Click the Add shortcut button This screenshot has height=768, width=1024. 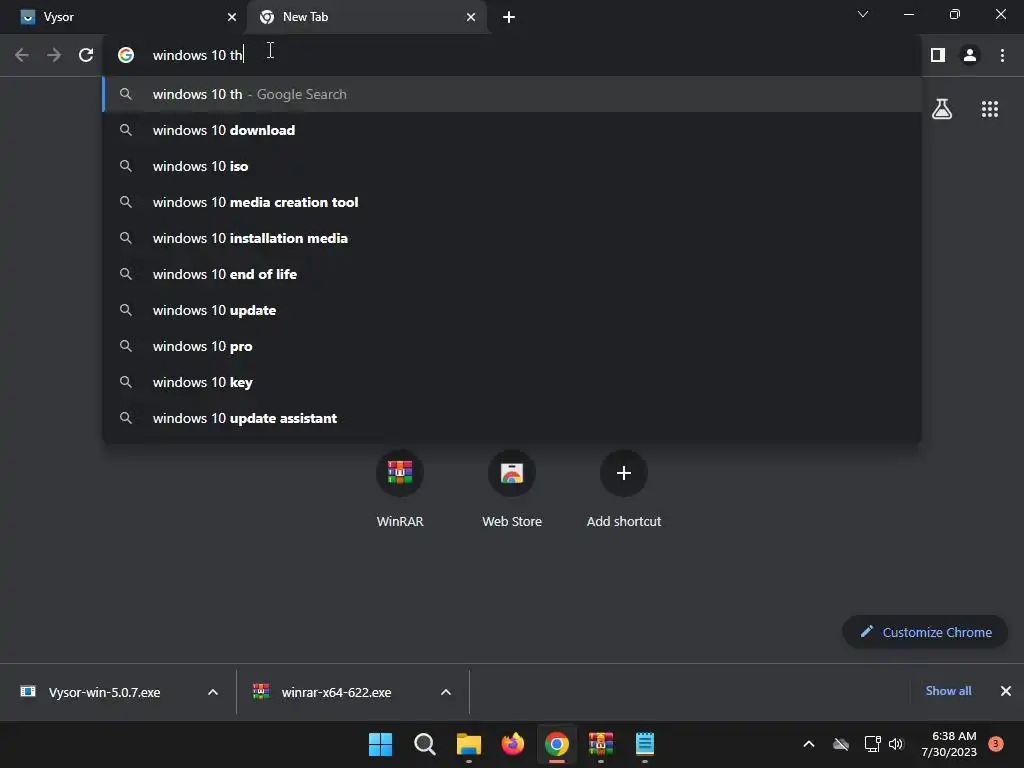click(624, 488)
